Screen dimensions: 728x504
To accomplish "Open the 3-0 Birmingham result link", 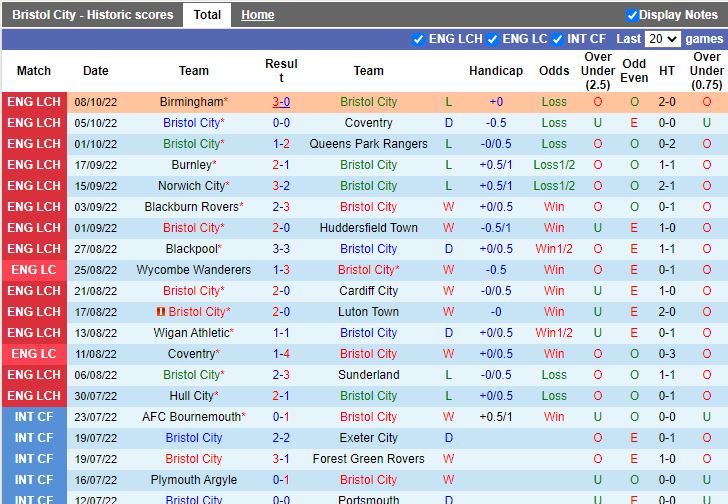I will 281,102.
